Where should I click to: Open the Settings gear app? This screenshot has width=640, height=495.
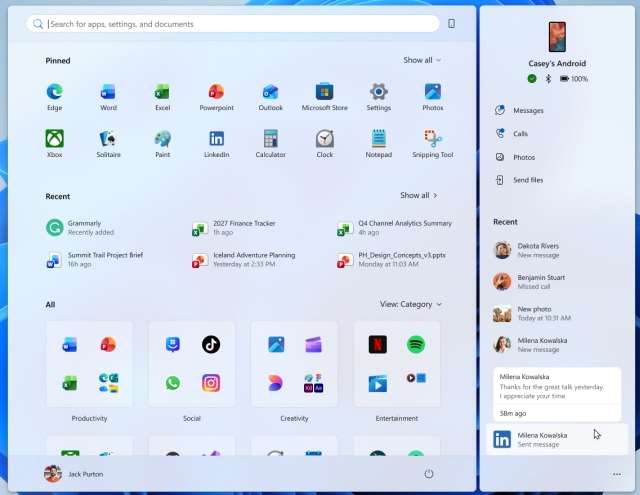(378, 97)
